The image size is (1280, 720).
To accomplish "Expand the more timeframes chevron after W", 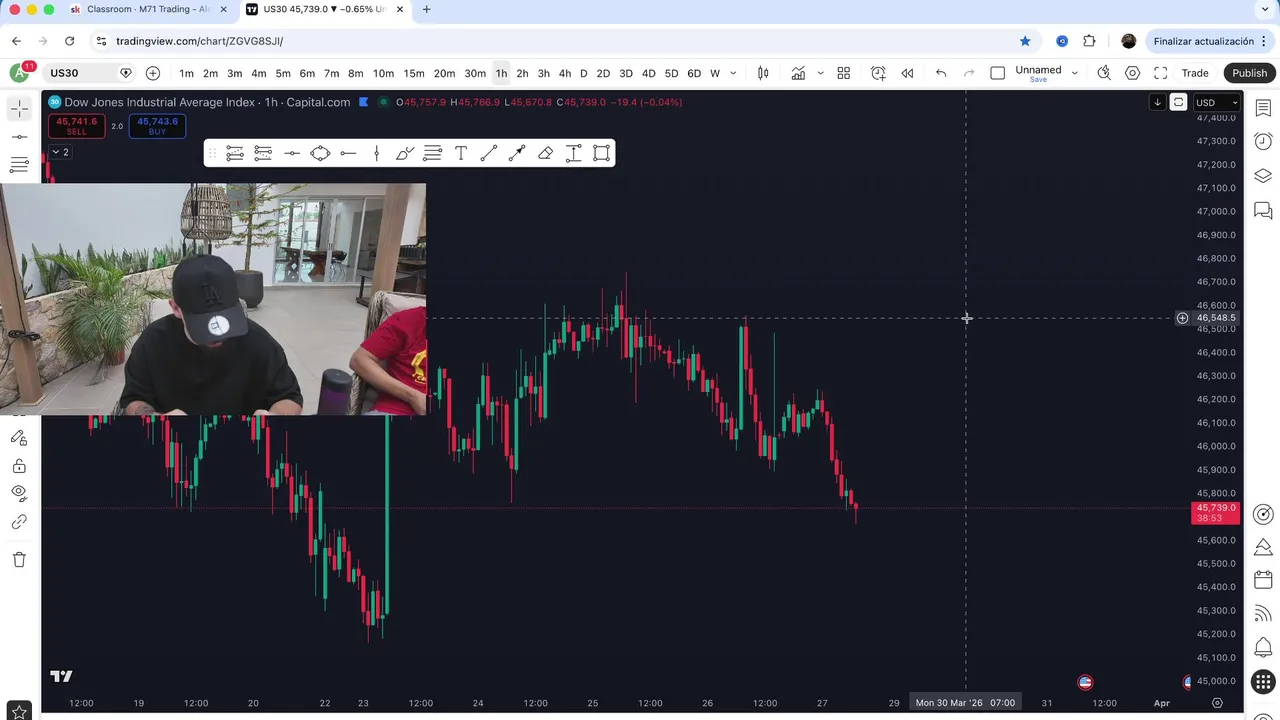I will [733, 73].
